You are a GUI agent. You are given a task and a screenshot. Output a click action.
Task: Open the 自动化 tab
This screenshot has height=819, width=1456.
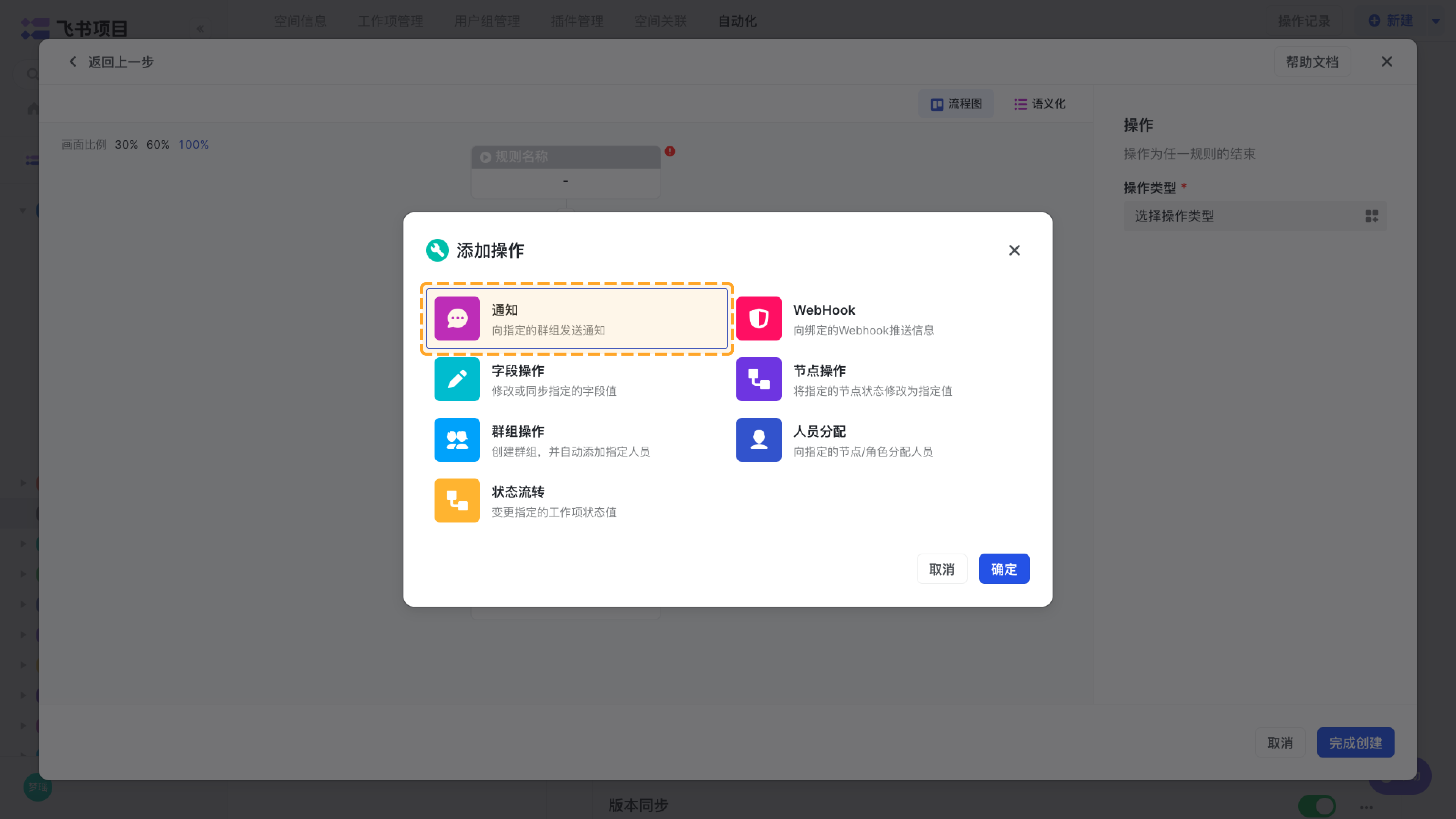737,21
